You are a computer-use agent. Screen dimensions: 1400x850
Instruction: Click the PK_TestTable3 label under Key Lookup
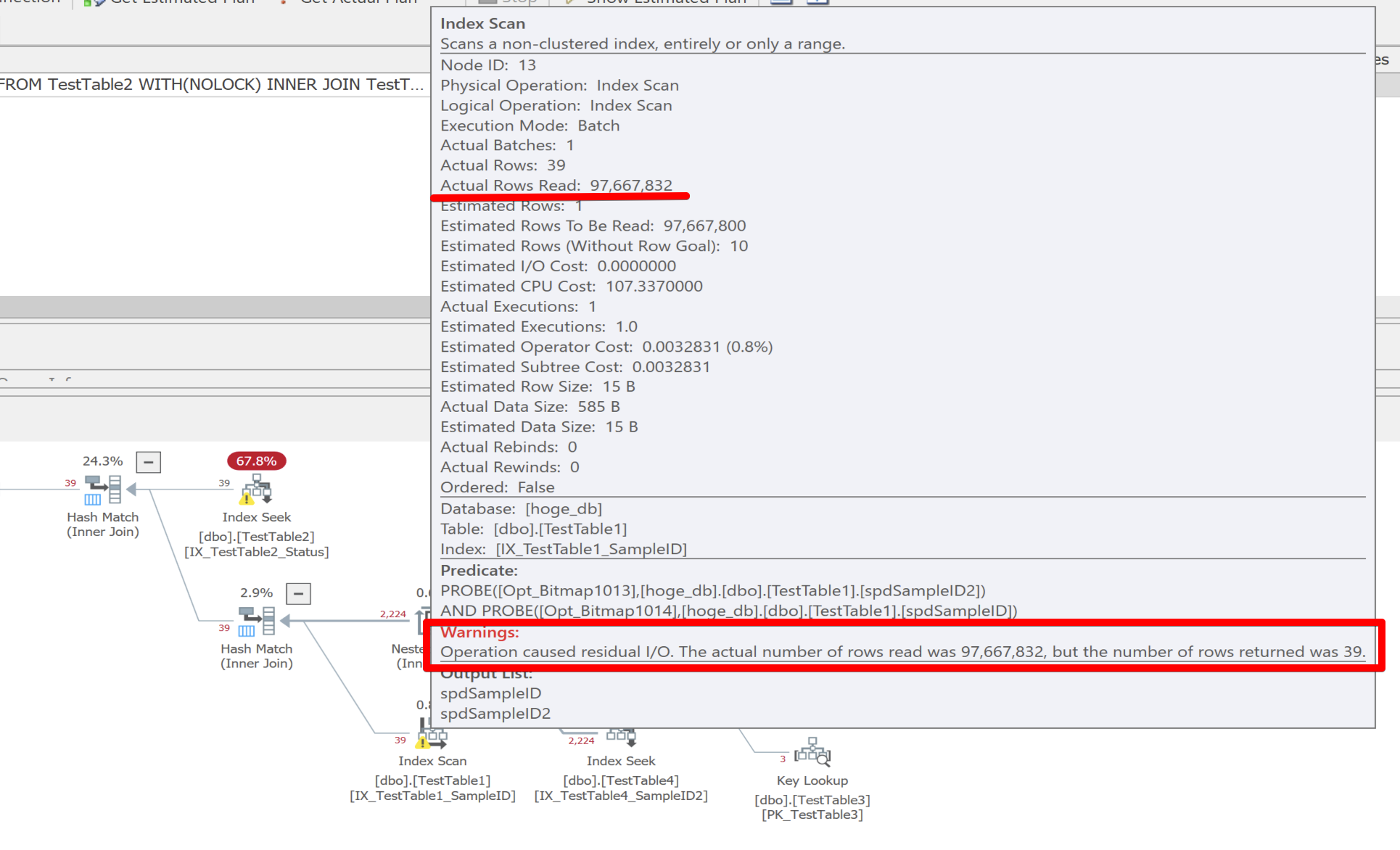(812, 815)
